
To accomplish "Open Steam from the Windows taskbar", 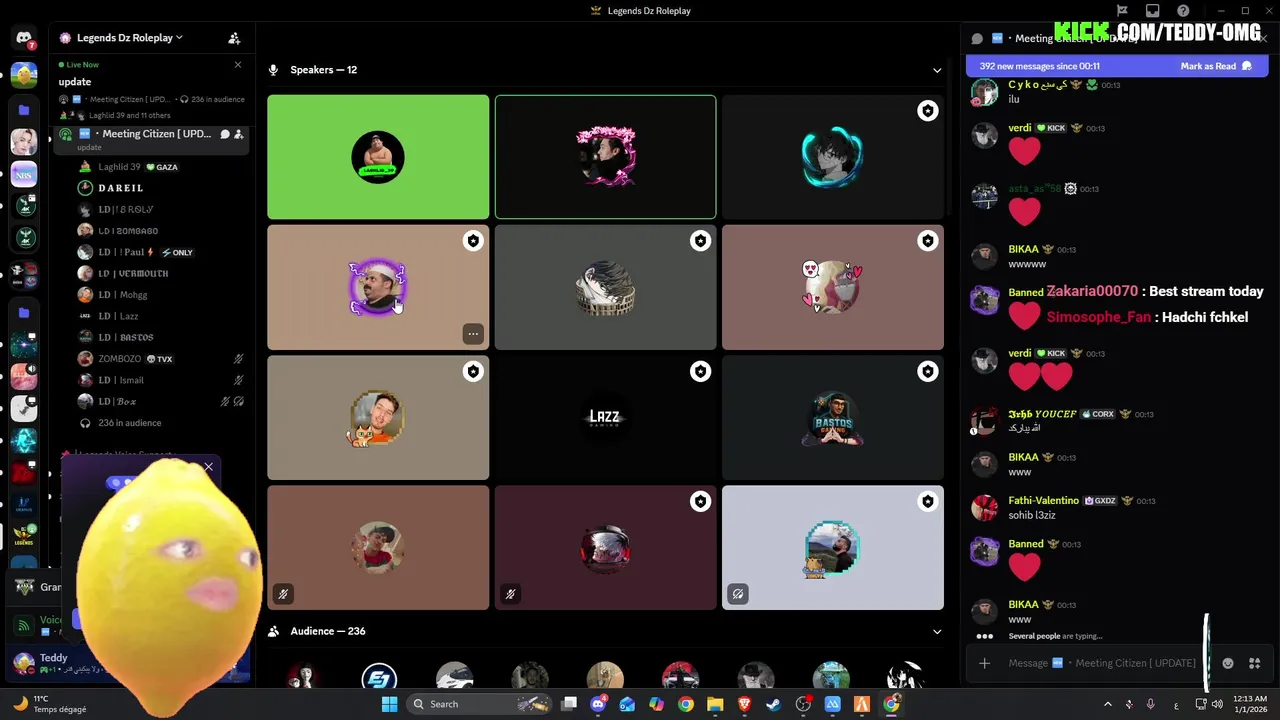I will (x=773, y=704).
